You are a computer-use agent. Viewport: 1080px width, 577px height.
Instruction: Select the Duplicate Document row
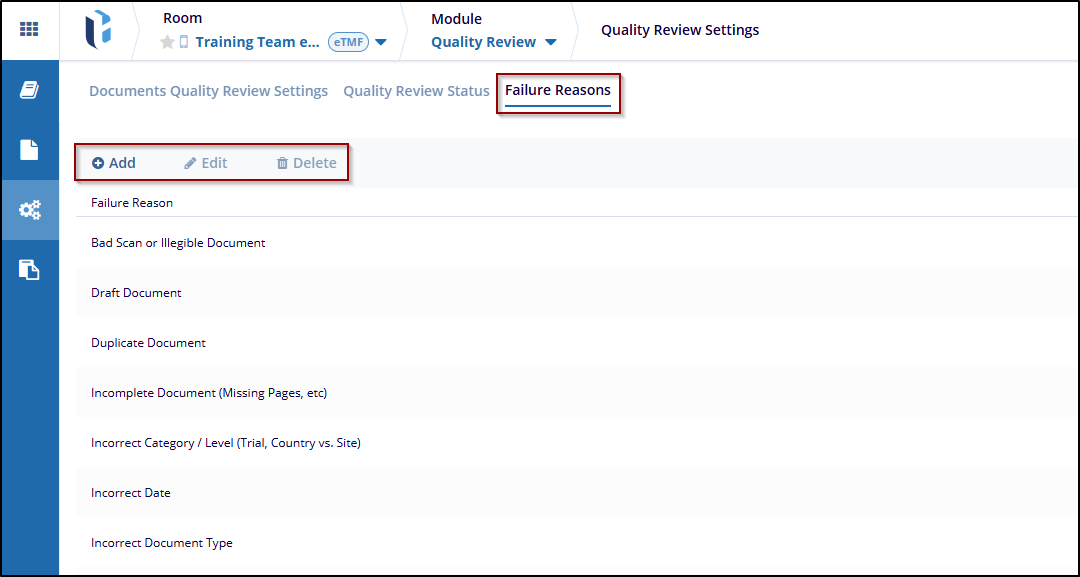pos(148,343)
